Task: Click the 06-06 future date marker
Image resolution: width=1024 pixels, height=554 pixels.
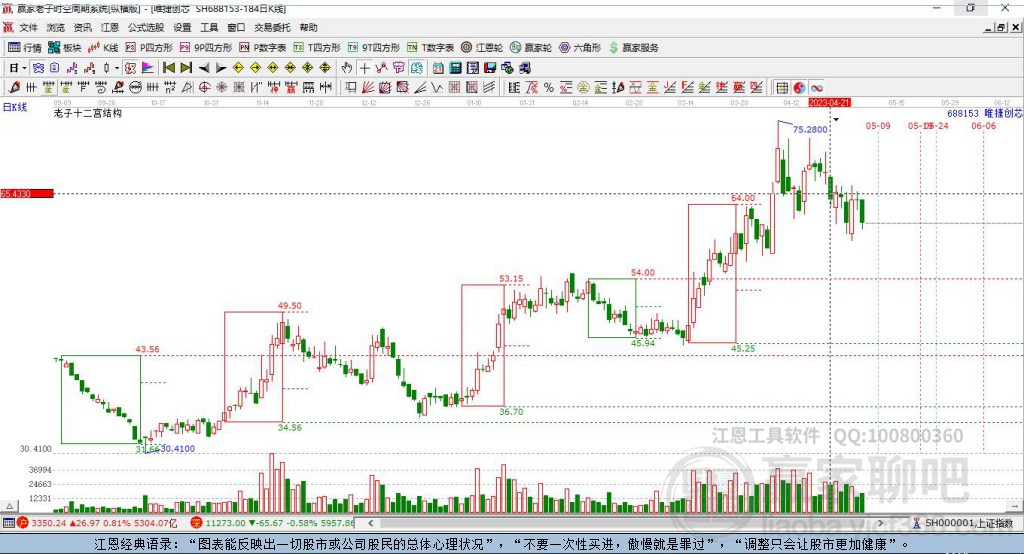Action: coord(984,125)
